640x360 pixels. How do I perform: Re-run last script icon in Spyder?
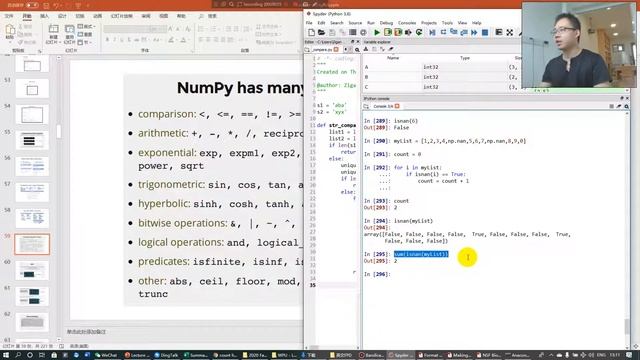pos(419,32)
